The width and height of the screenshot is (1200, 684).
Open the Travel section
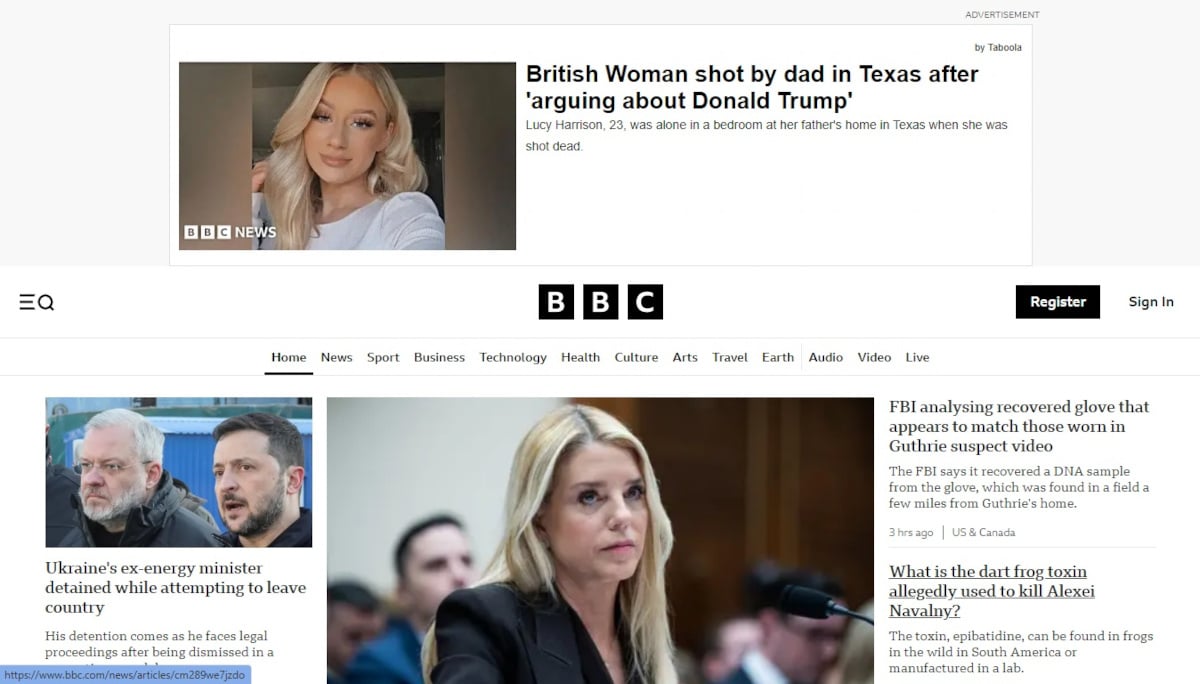[730, 357]
